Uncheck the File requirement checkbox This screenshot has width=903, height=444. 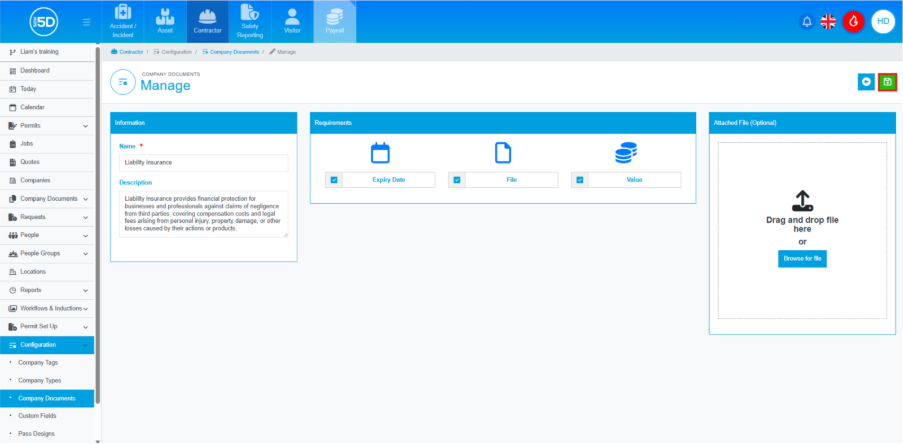point(457,180)
